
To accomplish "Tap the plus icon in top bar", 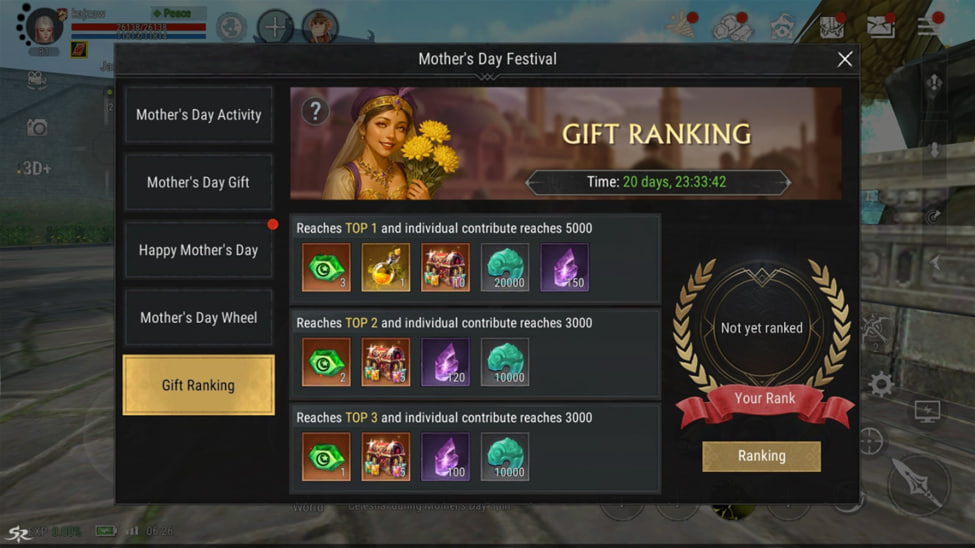I will (x=275, y=27).
